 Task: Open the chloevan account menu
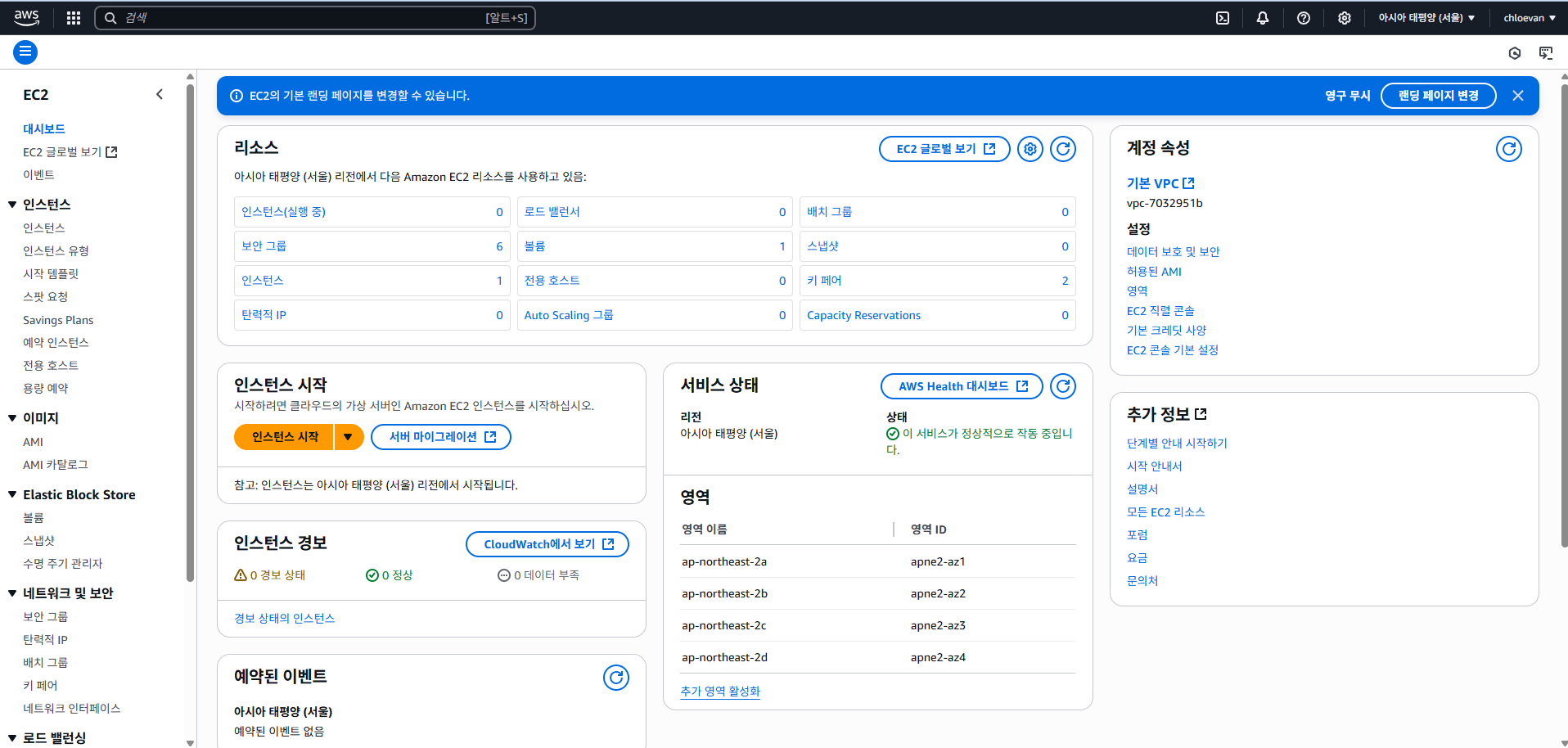click(1530, 18)
